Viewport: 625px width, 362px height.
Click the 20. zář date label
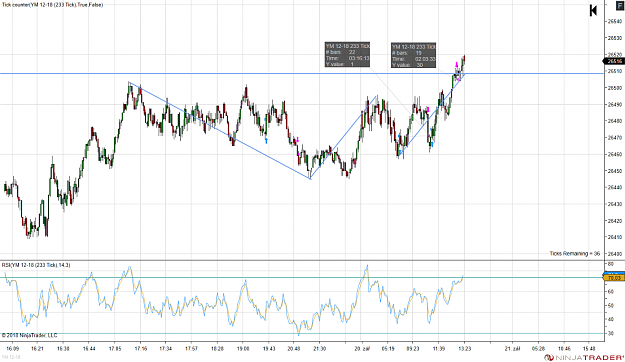tap(362, 348)
